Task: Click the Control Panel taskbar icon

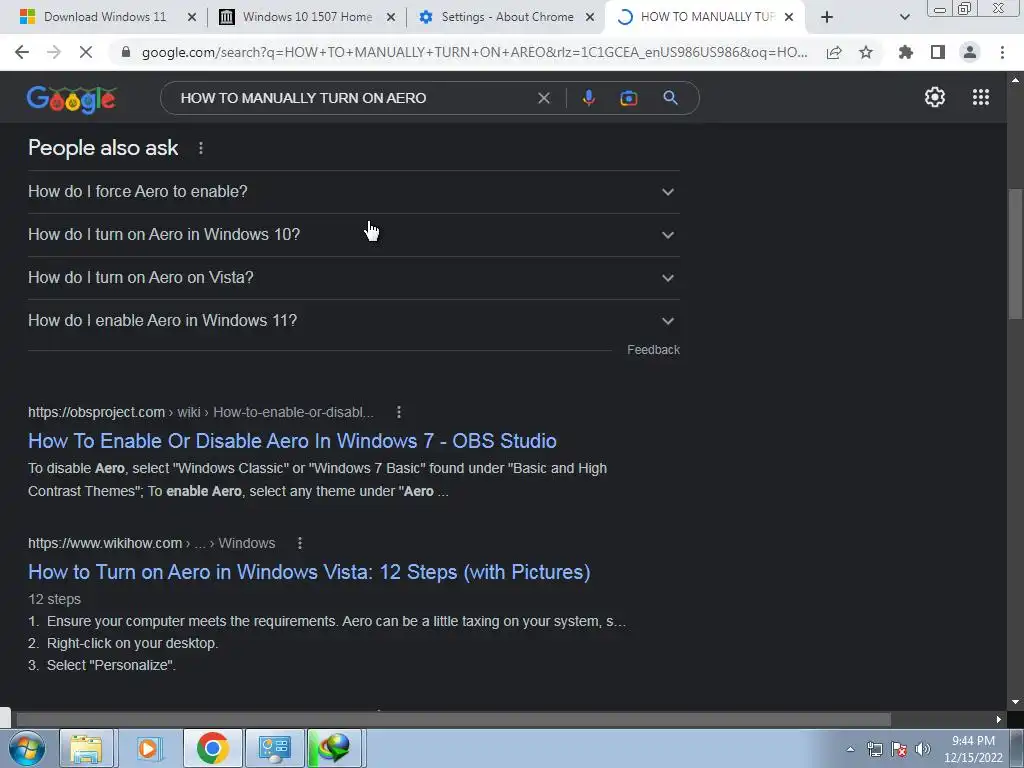Action: coord(274,748)
